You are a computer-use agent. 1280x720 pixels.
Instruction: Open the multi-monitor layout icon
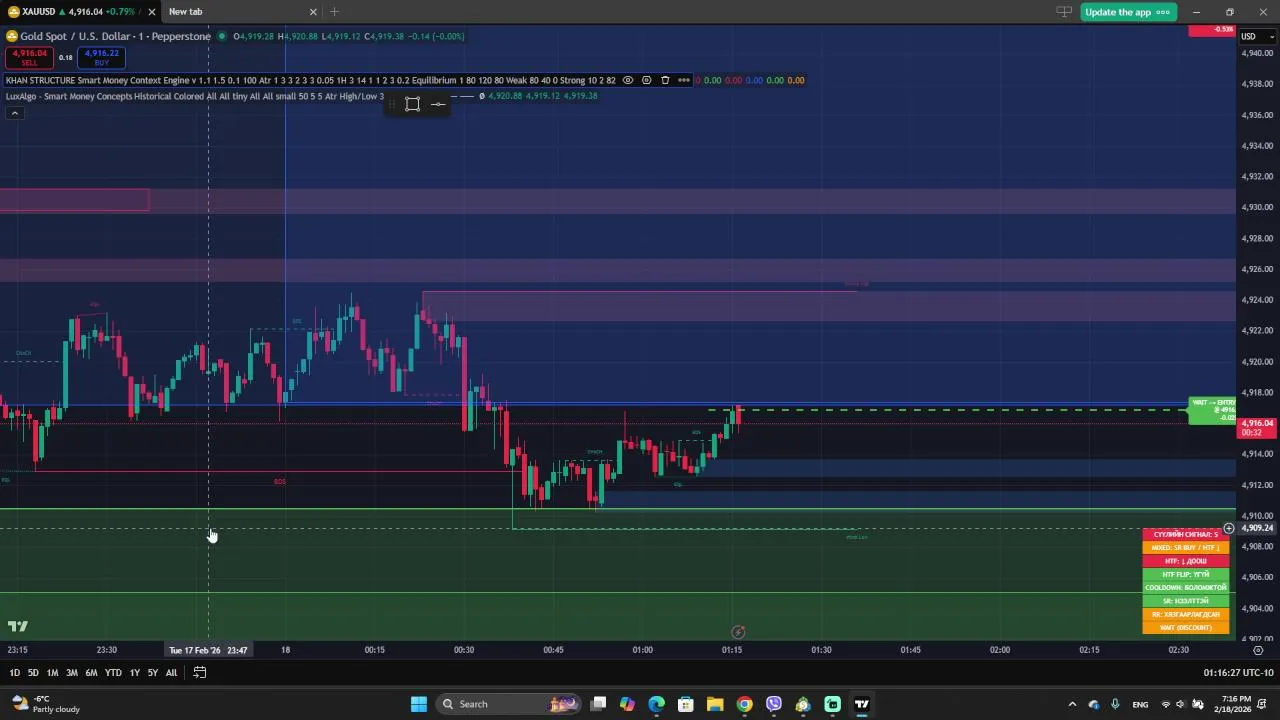(x=1064, y=12)
